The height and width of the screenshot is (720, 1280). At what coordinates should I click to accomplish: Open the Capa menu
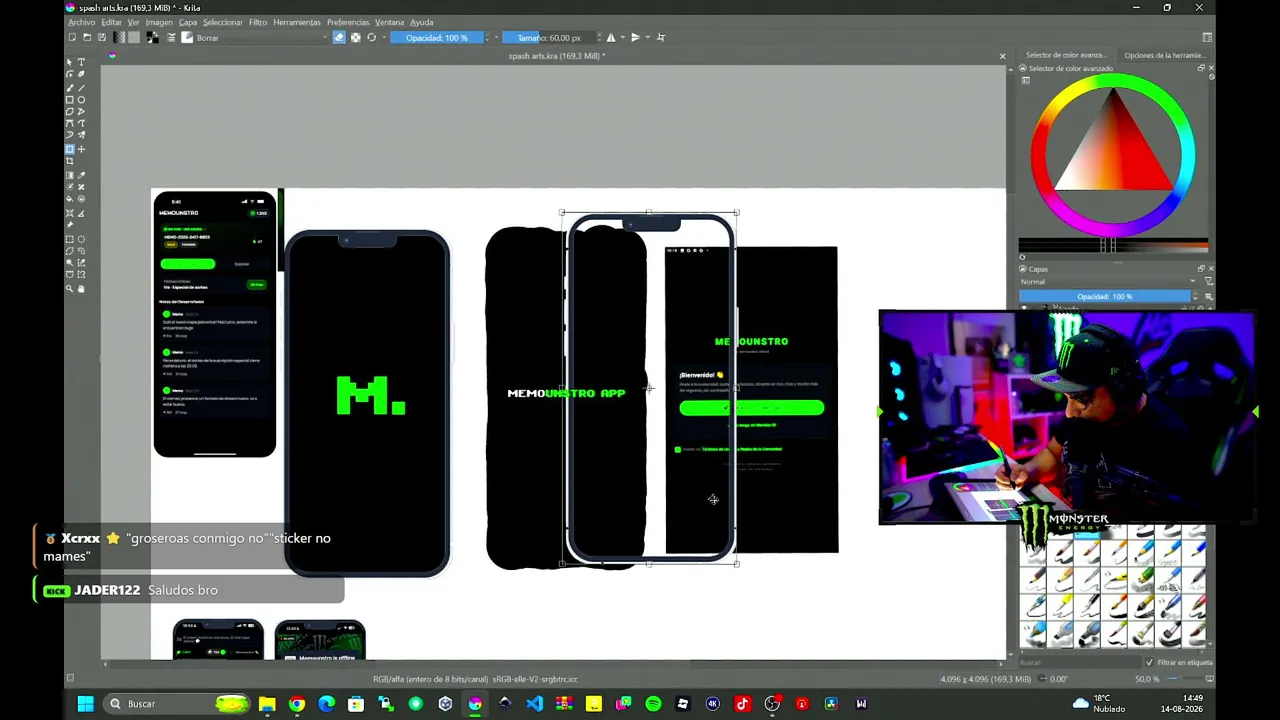click(188, 22)
